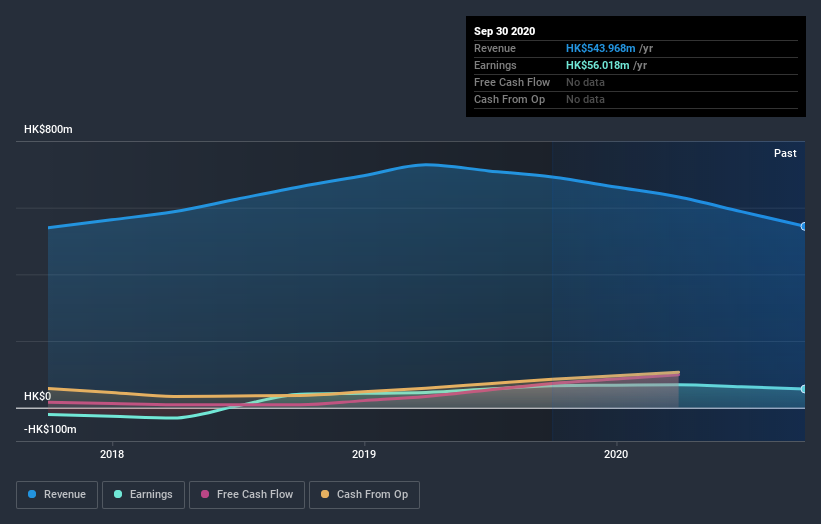Click the Free Cash Flow tooltip row label
Screen dimensions: 821x524
coord(512,82)
